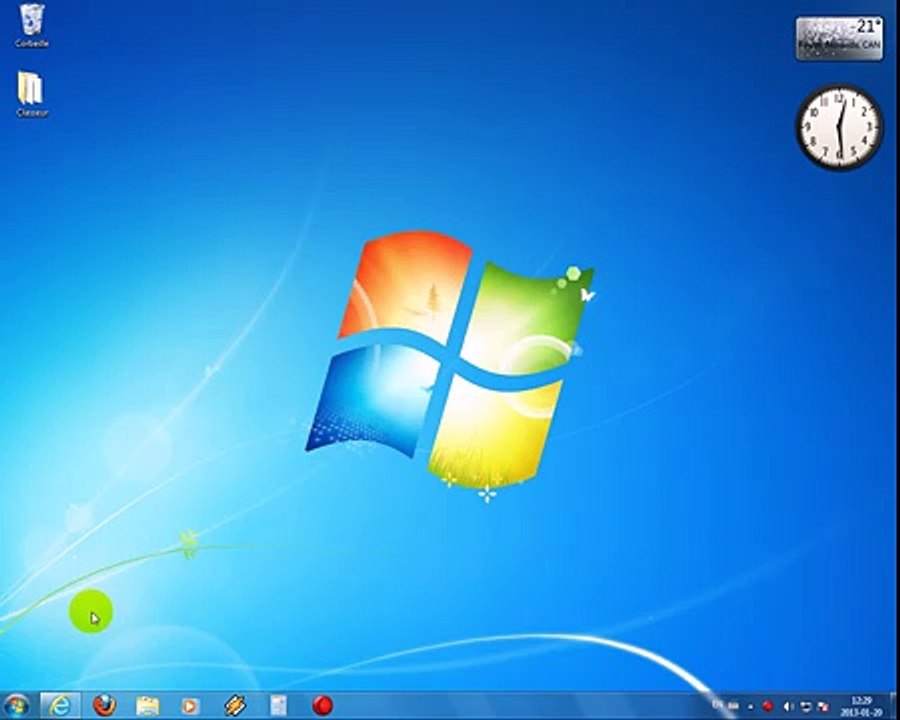Viewport: 900px width, 720px height.
Task: Launch Internet Explorer from the taskbar
Action: pos(60,706)
